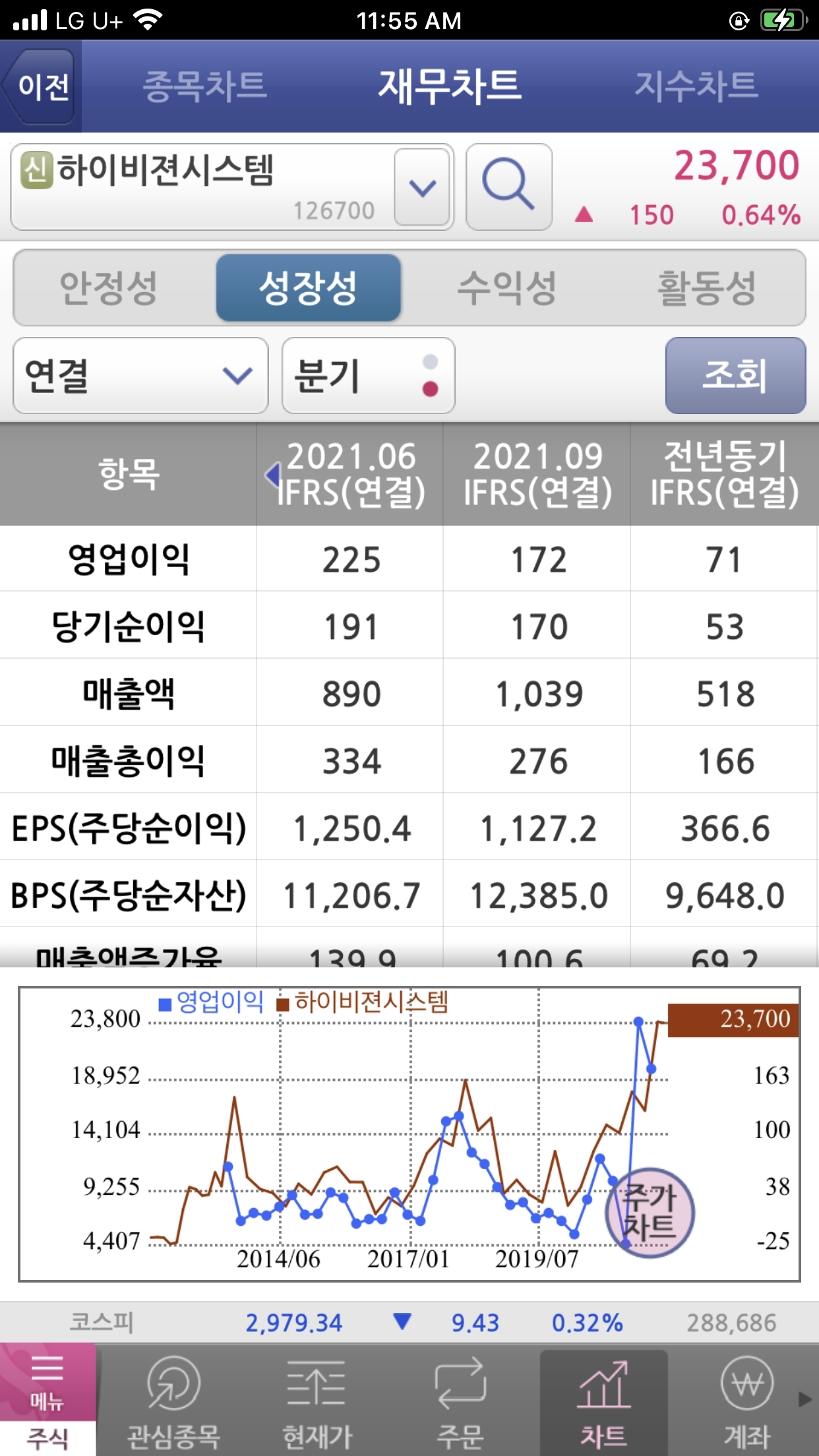This screenshot has height=1456, width=819.
Task: Tap the 이전 back button
Action: point(40,86)
